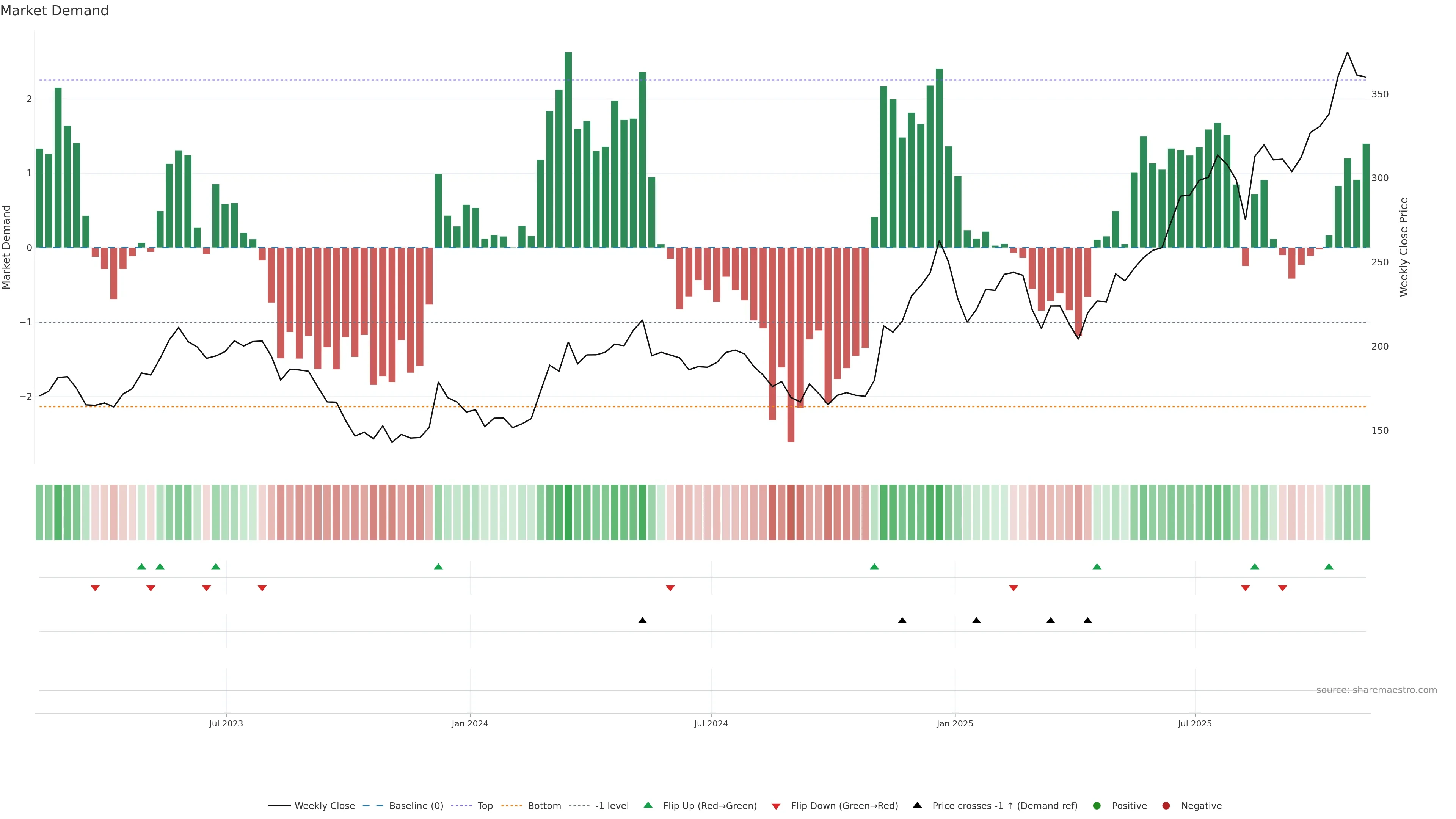Click the black Price crosses -1 triangle legend icon
Screen dimensions: 1456x819
point(917,805)
